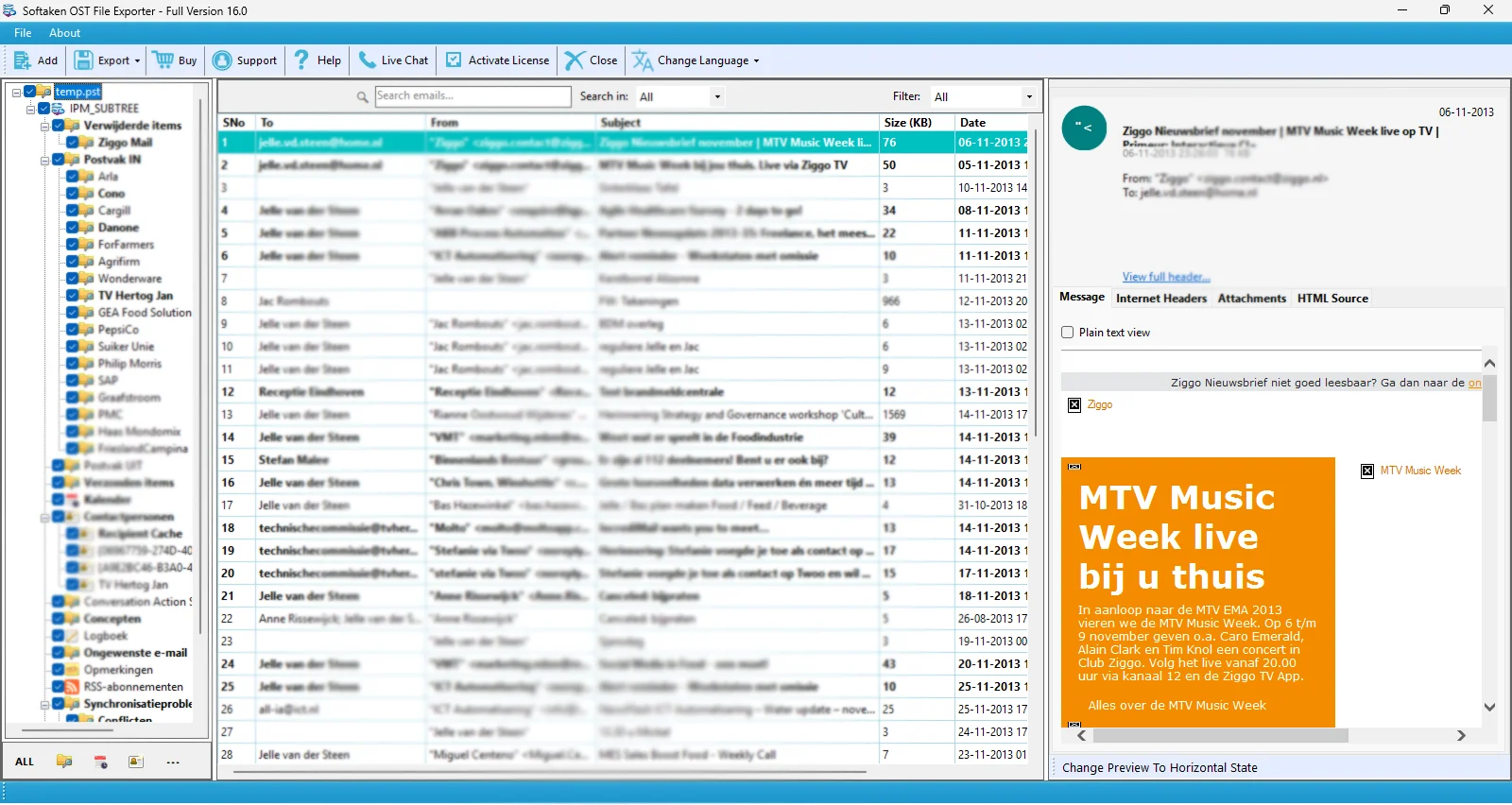The height and width of the screenshot is (805, 1512).
Task: Click the ALL view button
Action: coord(25,762)
